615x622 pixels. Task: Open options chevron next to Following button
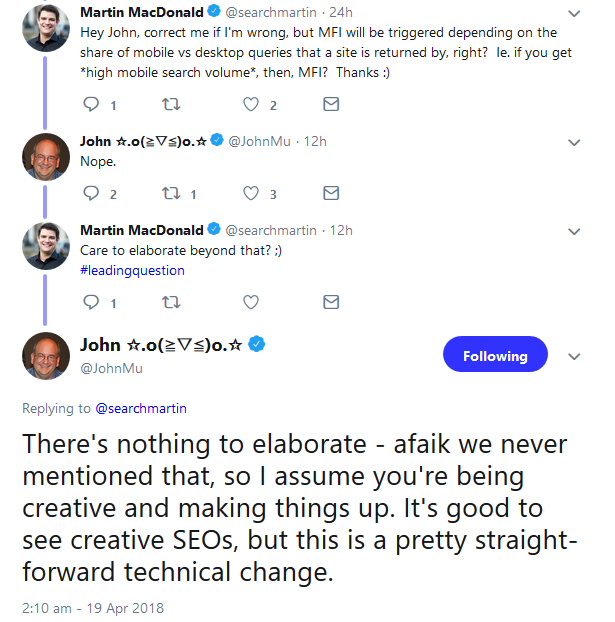pos(574,356)
